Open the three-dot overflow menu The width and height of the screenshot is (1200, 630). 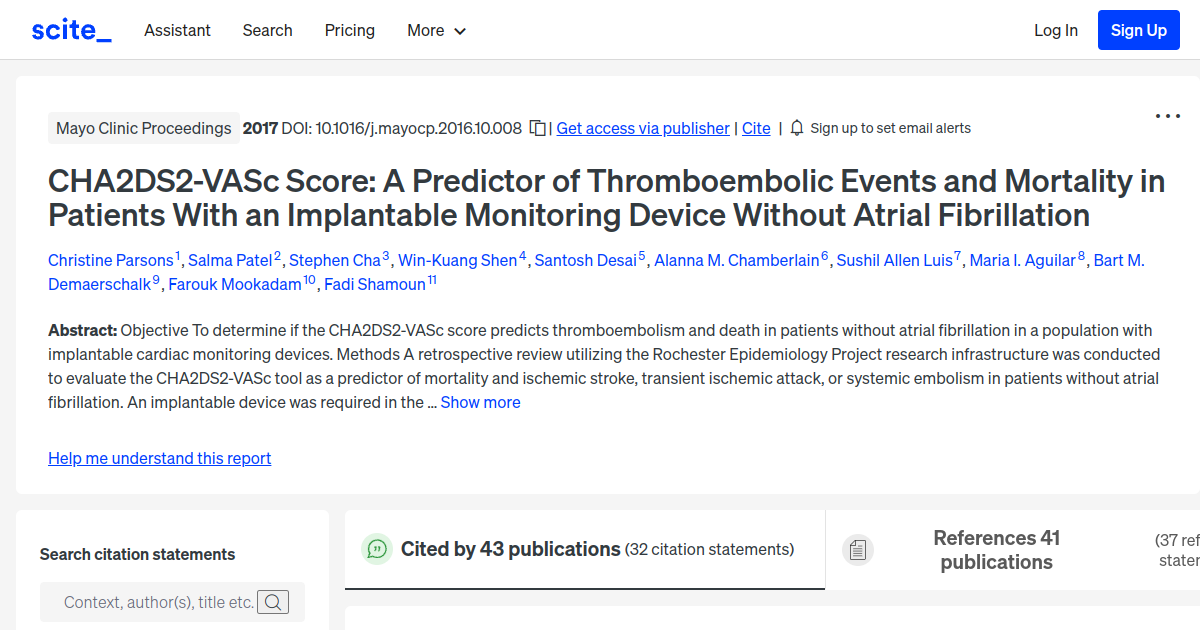coord(1167,116)
